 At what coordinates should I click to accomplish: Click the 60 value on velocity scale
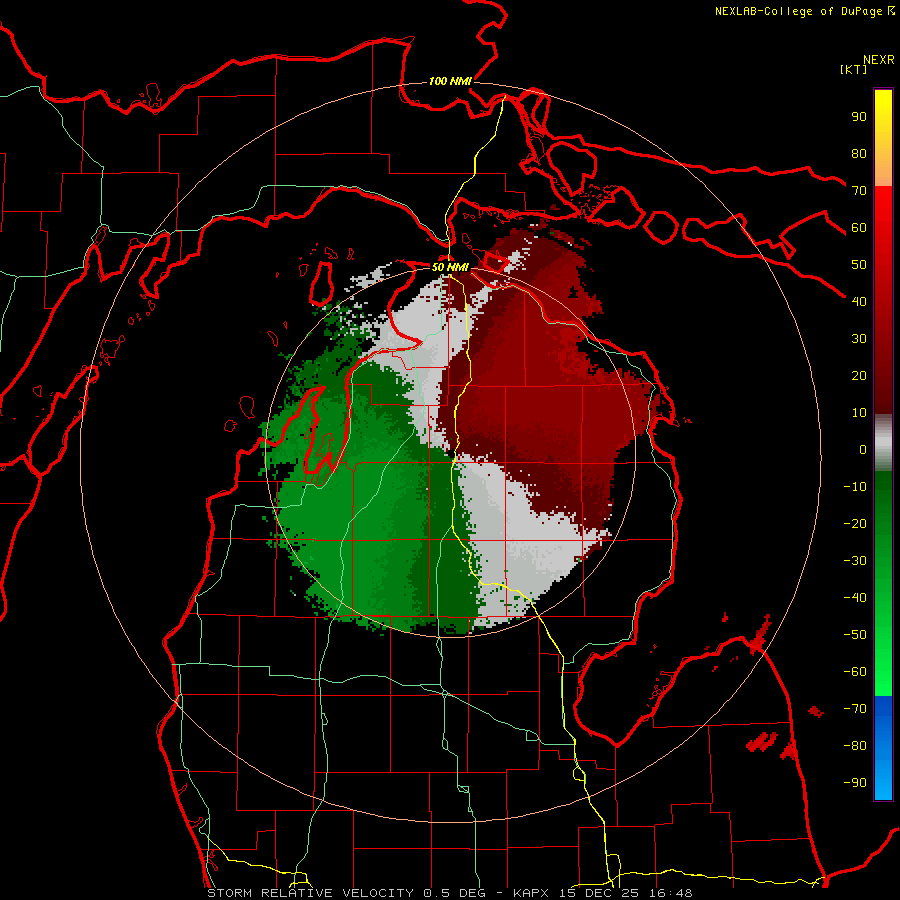(859, 228)
